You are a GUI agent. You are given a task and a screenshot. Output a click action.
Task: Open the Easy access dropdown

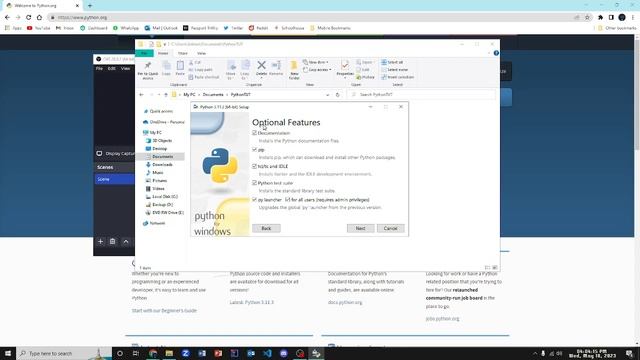click(x=318, y=70)
